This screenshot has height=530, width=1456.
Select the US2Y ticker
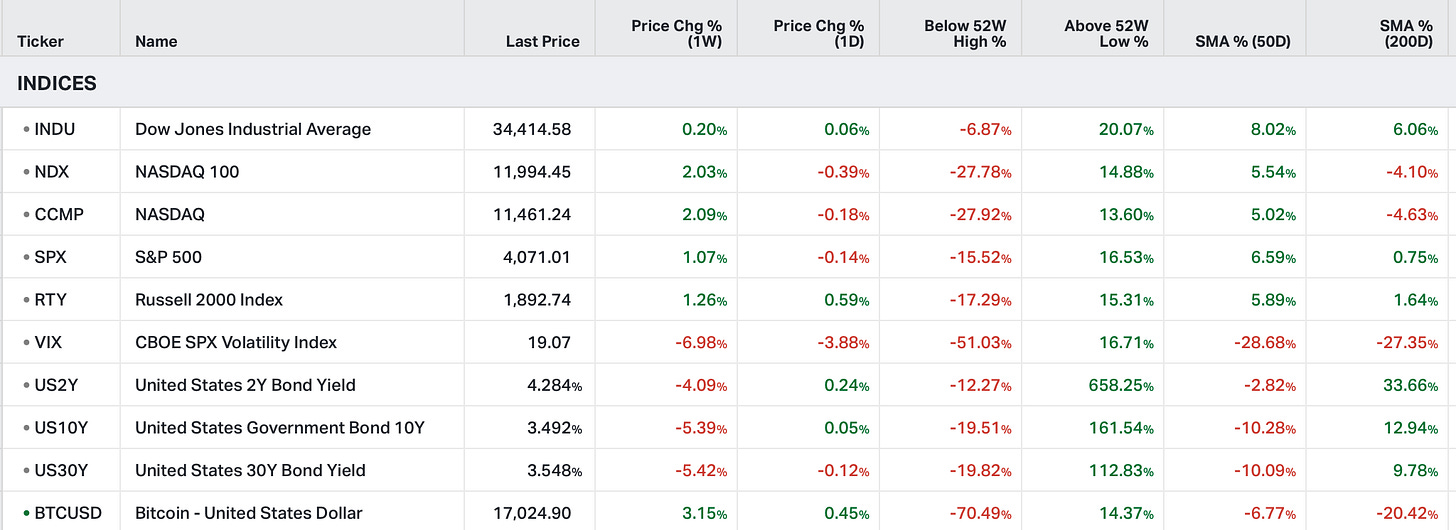pyautogui.click(x=55, y=385)
